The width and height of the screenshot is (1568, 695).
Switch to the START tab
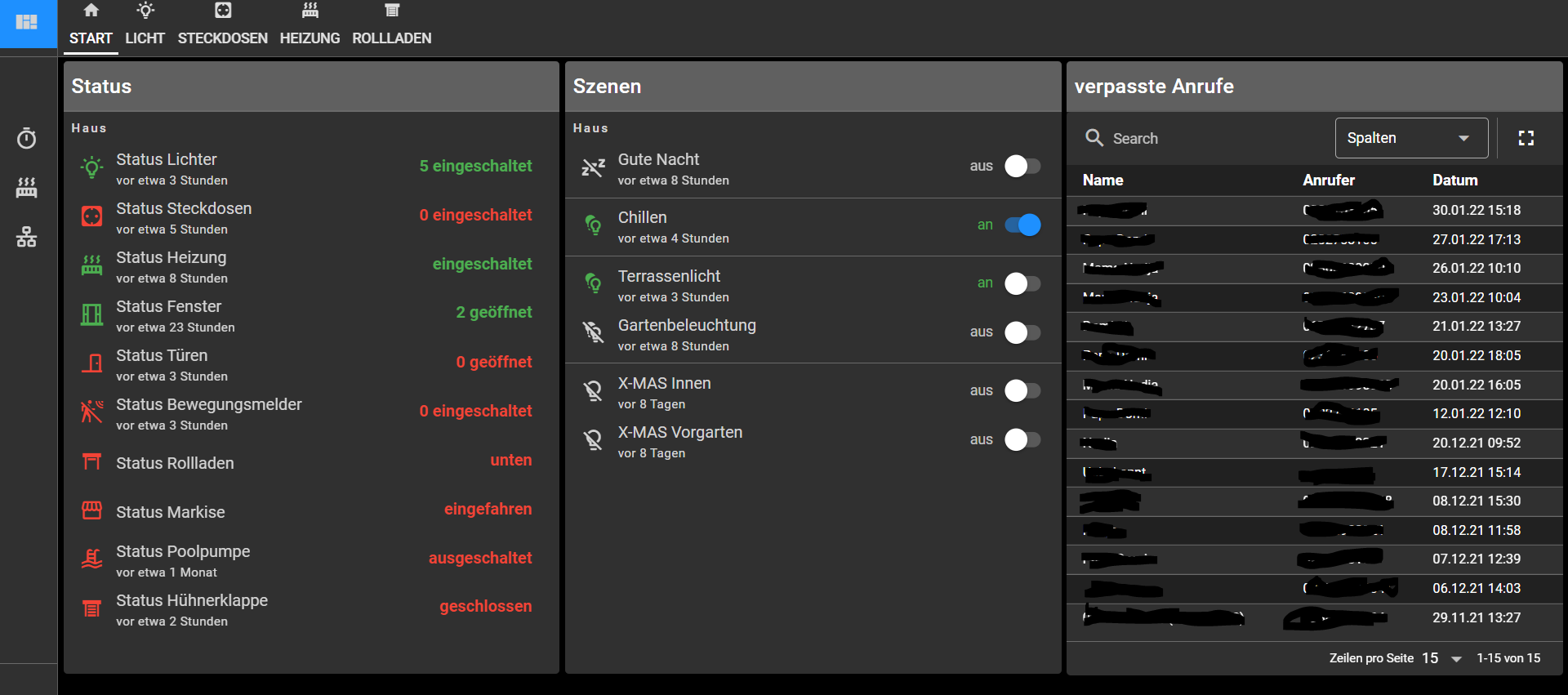tap(91, 27)
